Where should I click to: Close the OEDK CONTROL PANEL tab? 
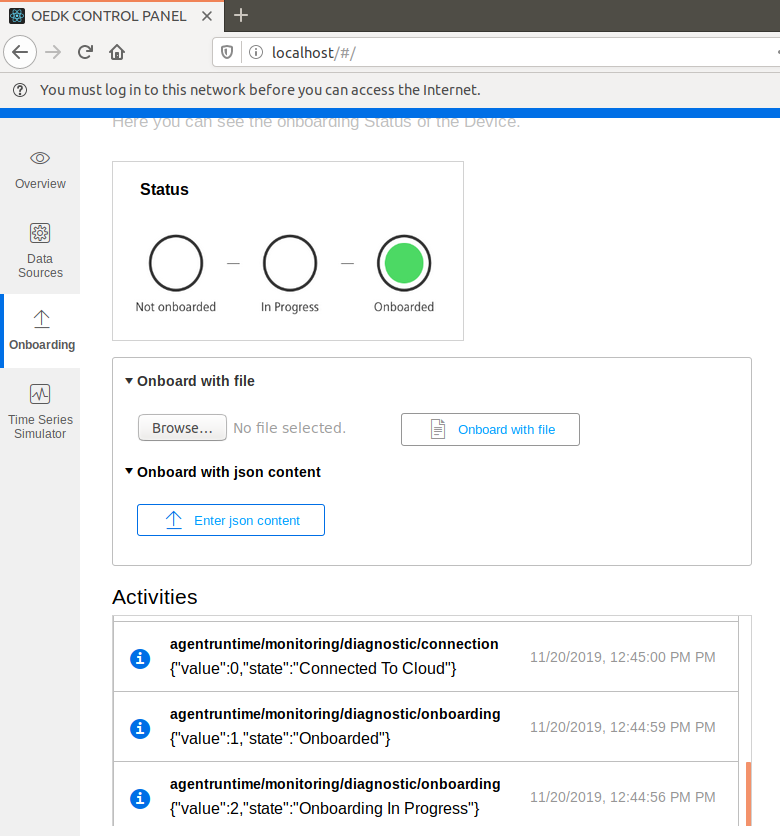207,17
